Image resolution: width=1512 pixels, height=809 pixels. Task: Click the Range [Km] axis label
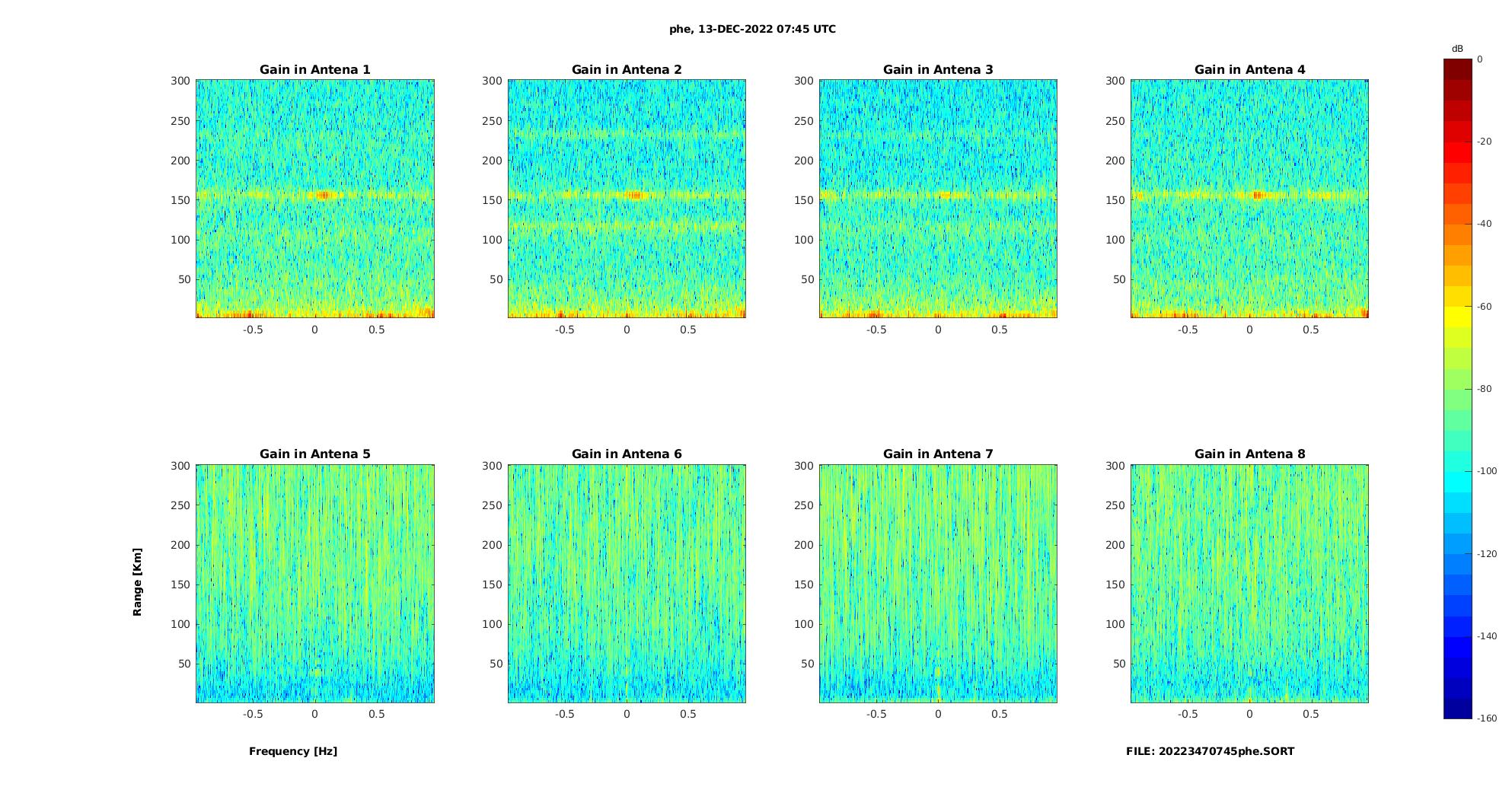pyautogui.click(x=137, y=581)
